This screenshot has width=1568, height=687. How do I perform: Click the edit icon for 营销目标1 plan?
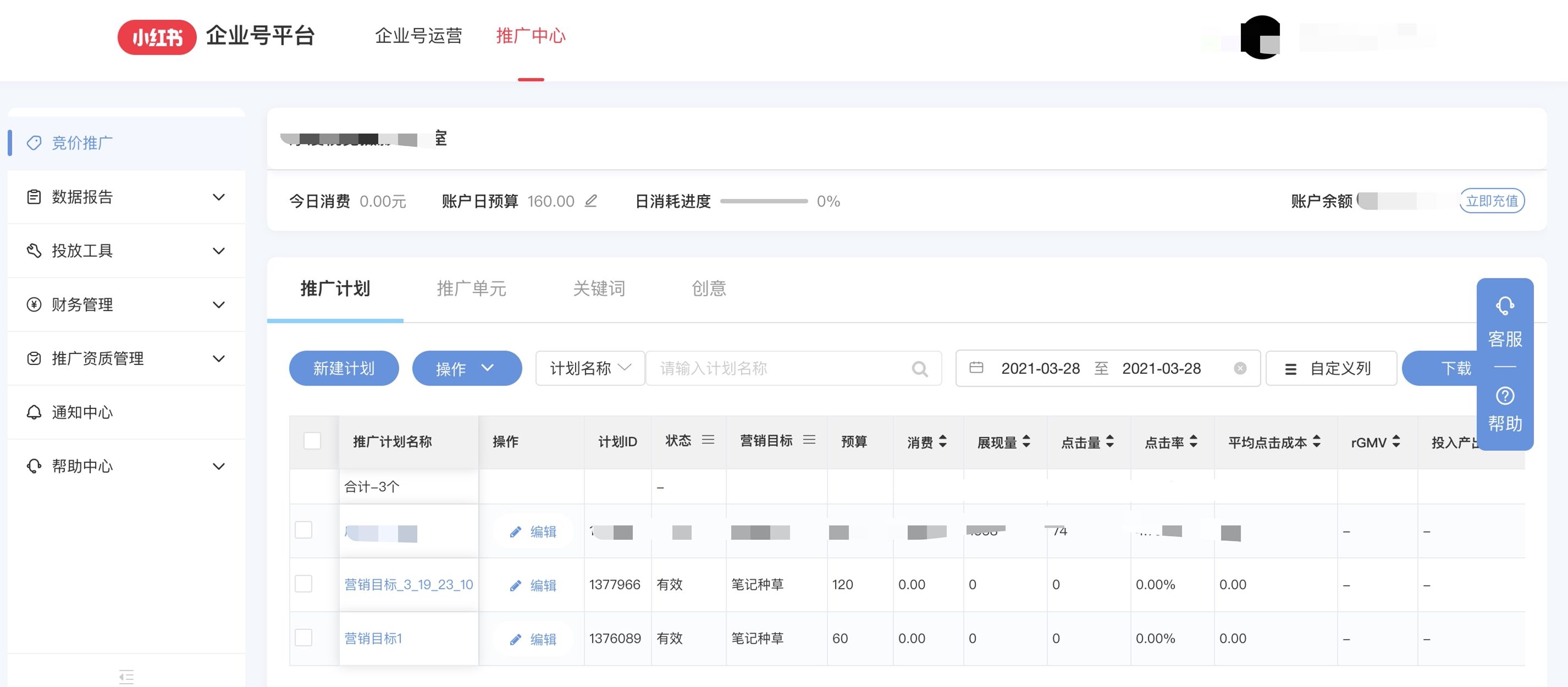click(516, 639)
